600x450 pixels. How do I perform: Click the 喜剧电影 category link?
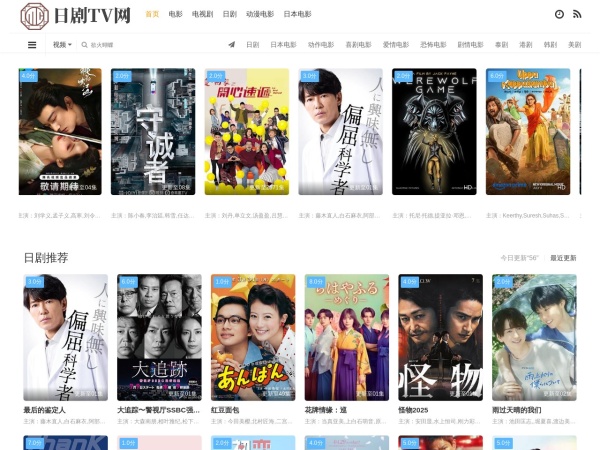tap(357, 45)
